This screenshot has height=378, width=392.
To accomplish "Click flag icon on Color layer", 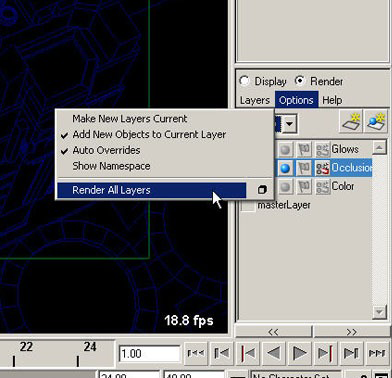I will [x=304, y=186].
